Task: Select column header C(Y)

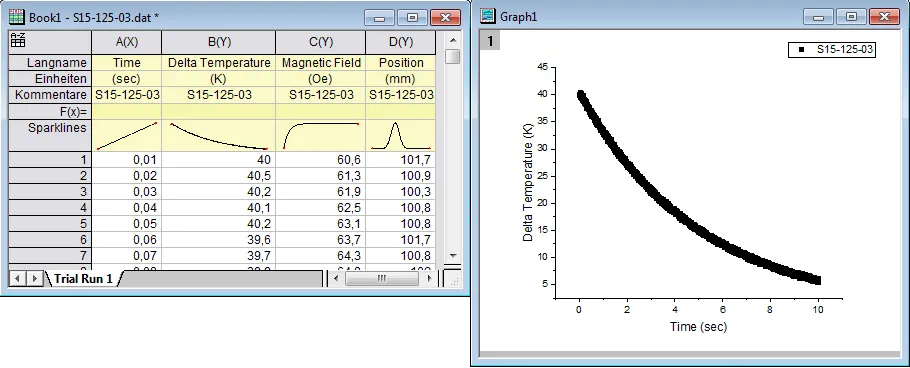Action: (x=320, y=42)
